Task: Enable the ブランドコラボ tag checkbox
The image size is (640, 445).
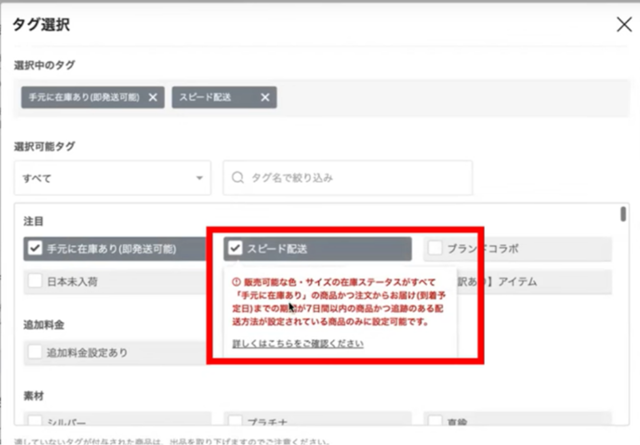Action: coord(435,248)
